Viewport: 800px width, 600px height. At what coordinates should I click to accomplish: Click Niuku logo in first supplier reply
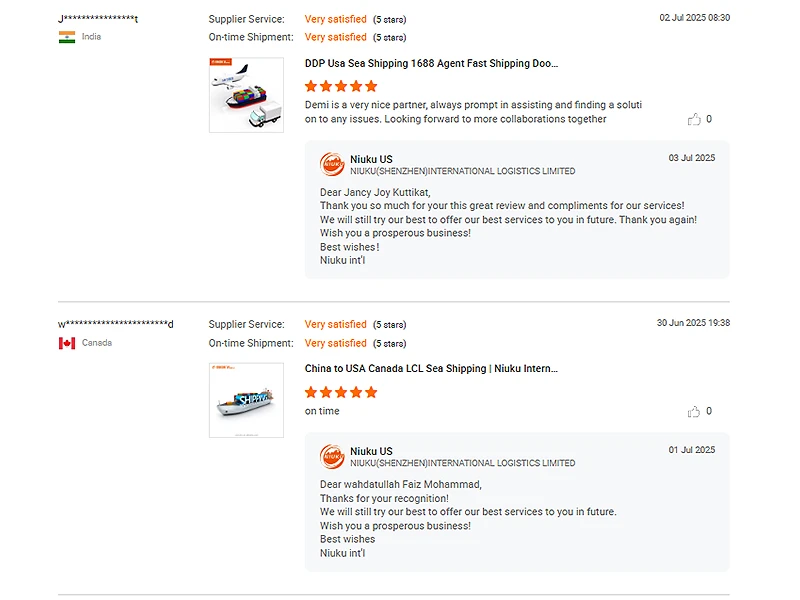pyautogui.click(x=332, y=164)
